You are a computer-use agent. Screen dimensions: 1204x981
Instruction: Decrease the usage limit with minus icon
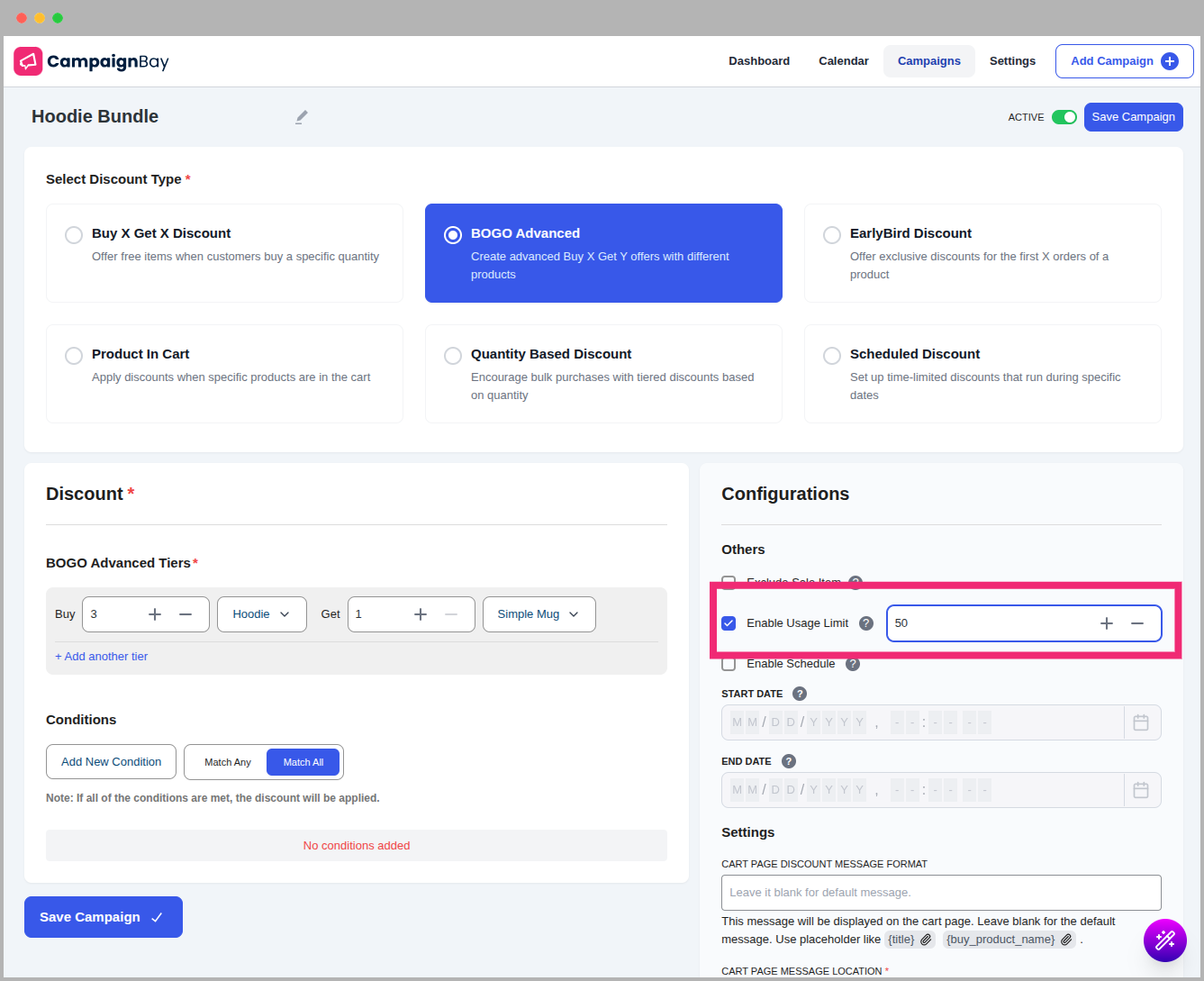[x=1137, y=623]
